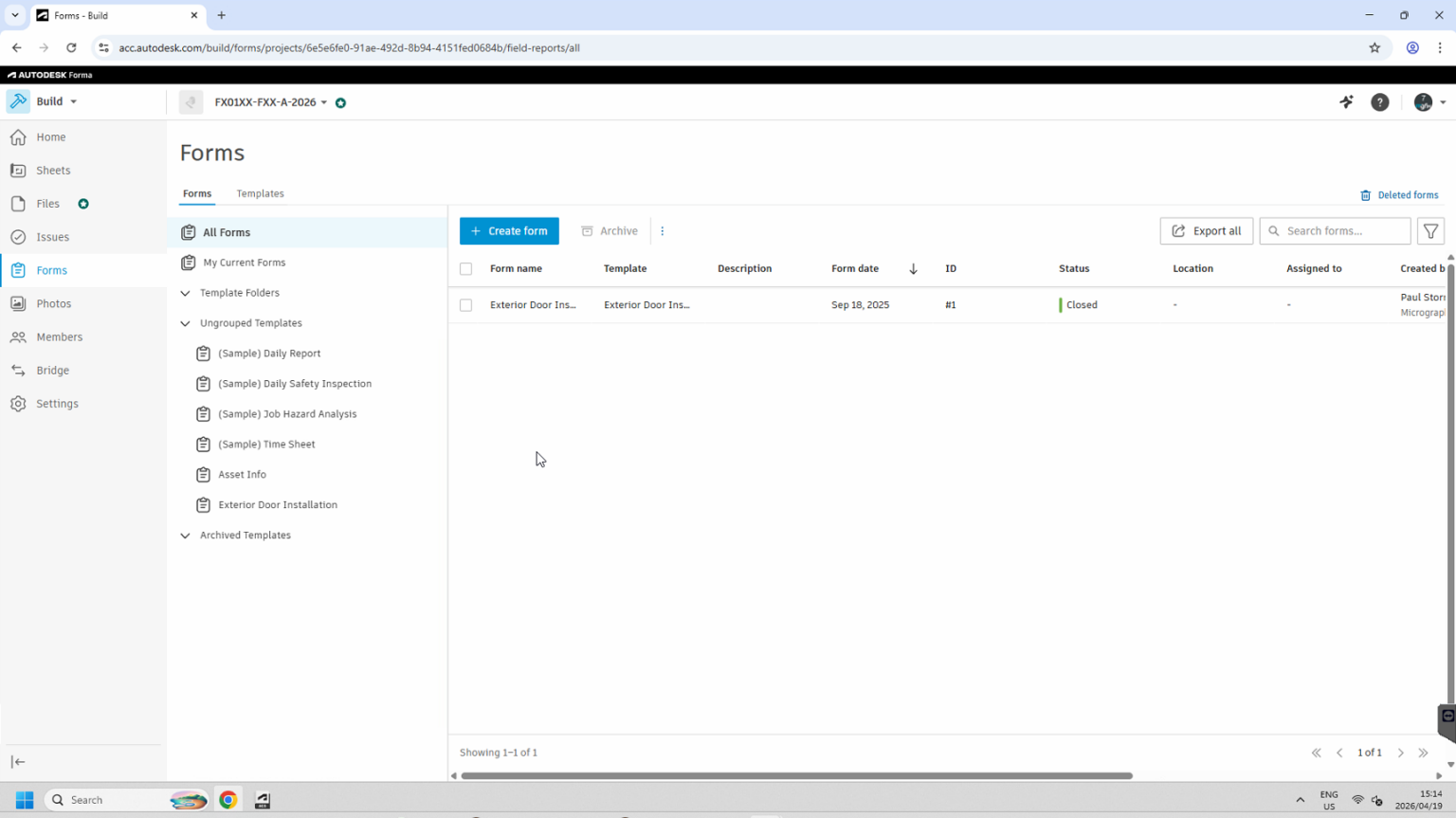Select All Forms in the list

(x=307, y=232)
